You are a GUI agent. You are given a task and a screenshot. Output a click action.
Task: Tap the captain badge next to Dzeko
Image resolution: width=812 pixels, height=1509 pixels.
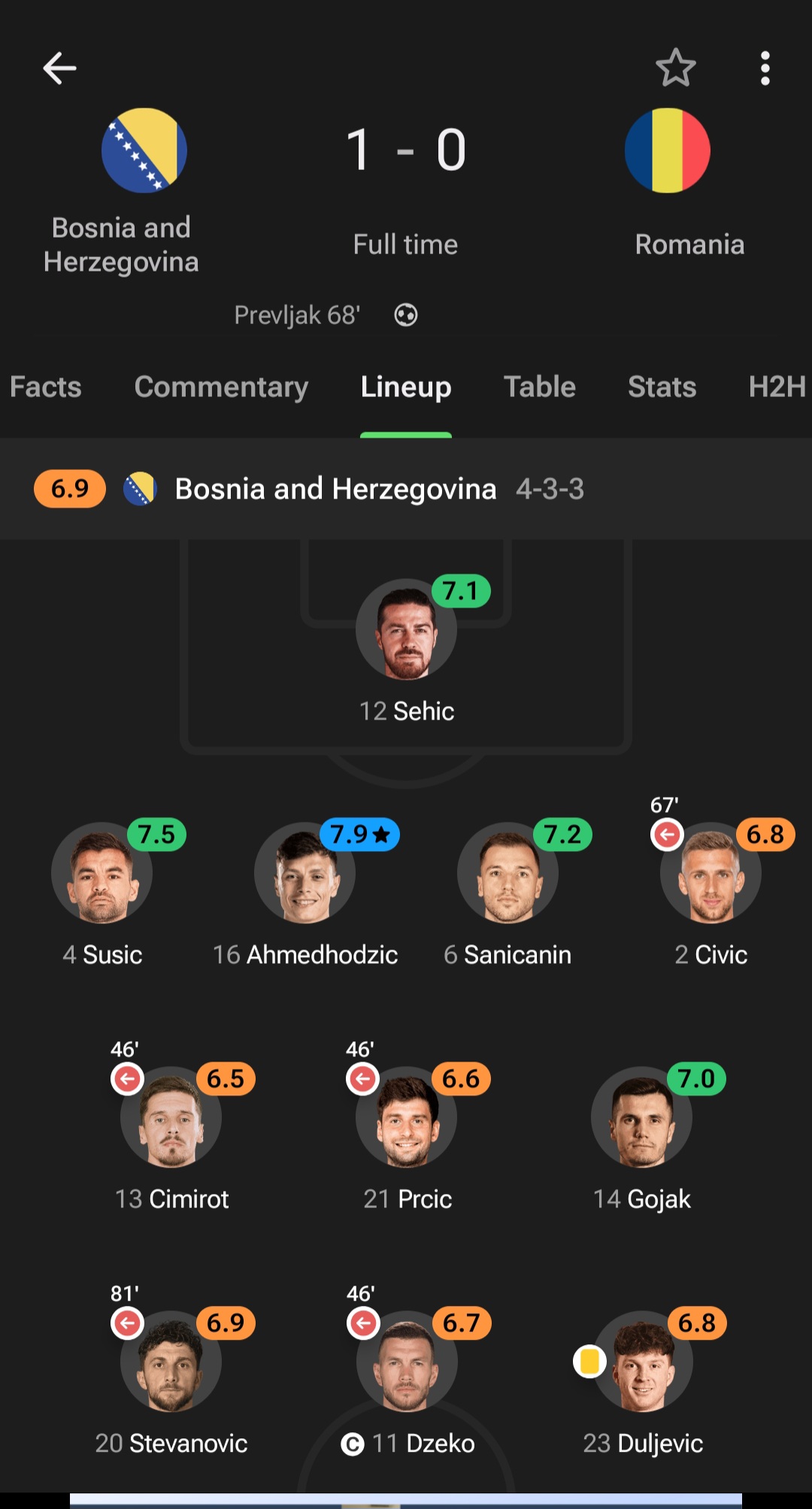pyautogui.click(x=353, y=1444)
